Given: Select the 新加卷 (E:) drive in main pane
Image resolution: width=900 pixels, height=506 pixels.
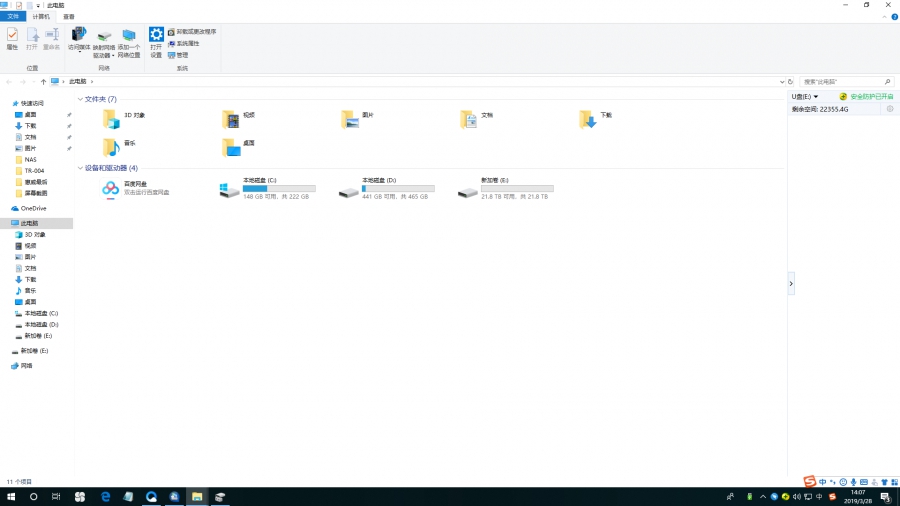Looking at the screenshot, I should [x=468, y=189].
